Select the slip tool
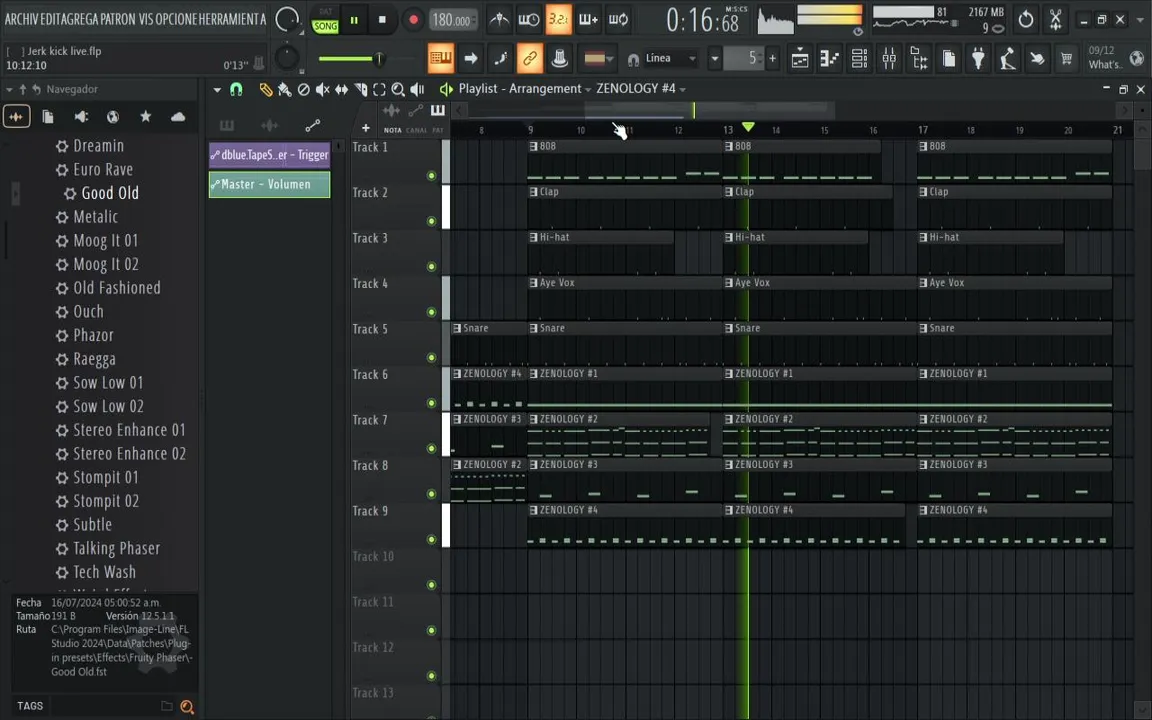This screenshot has width=1152, height=720. click(342, 90)
